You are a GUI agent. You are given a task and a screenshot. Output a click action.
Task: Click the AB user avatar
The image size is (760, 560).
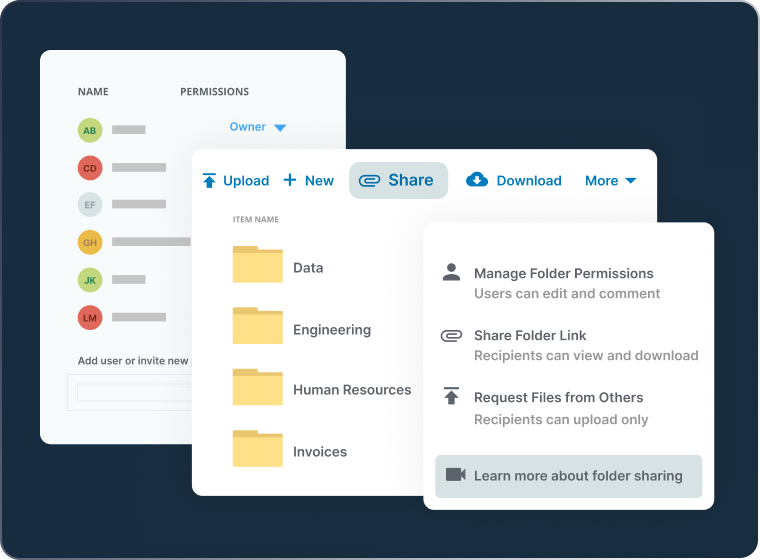click(x=90, y=130)
